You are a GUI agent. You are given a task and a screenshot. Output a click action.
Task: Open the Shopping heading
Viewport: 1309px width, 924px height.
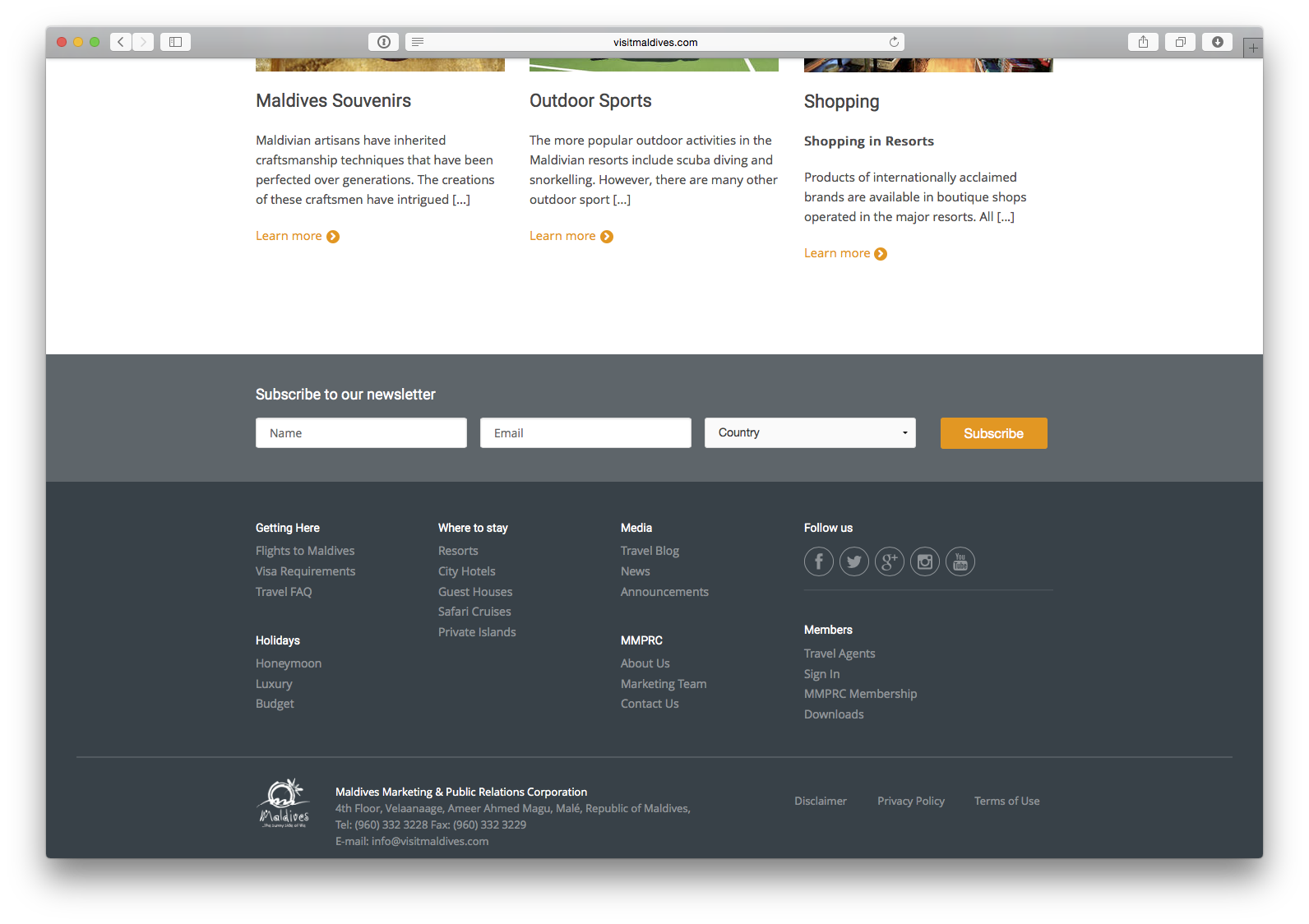(841, 101)
